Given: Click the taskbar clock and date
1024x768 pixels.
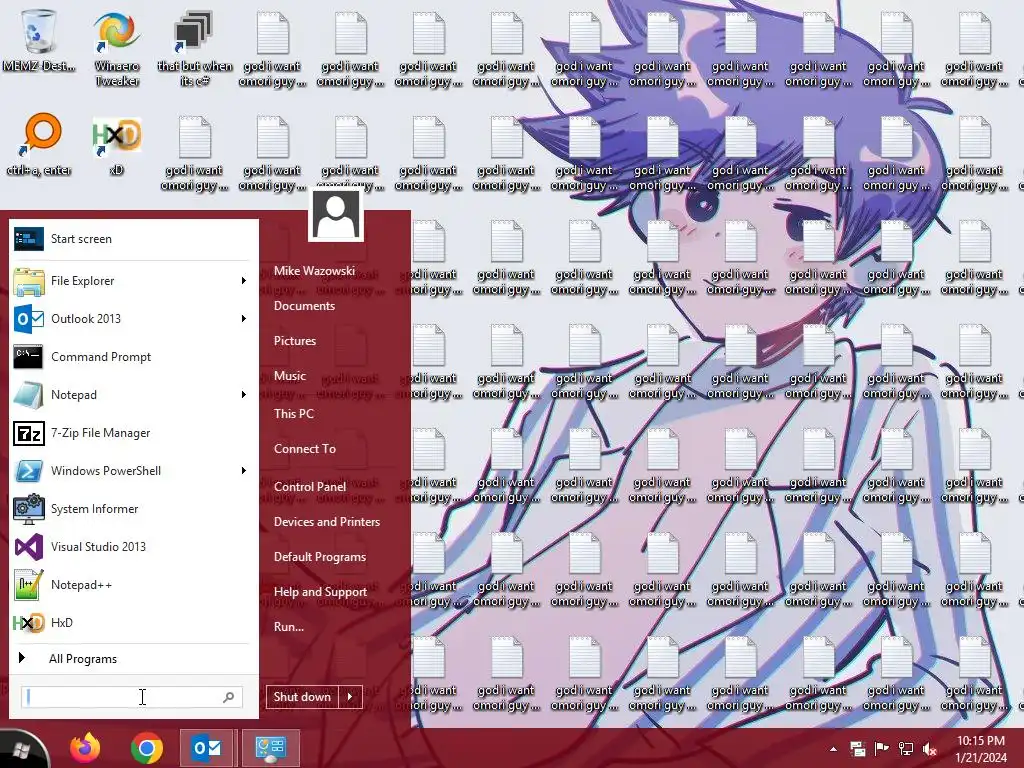Looking at the screenshot, I should pos(981,749).
